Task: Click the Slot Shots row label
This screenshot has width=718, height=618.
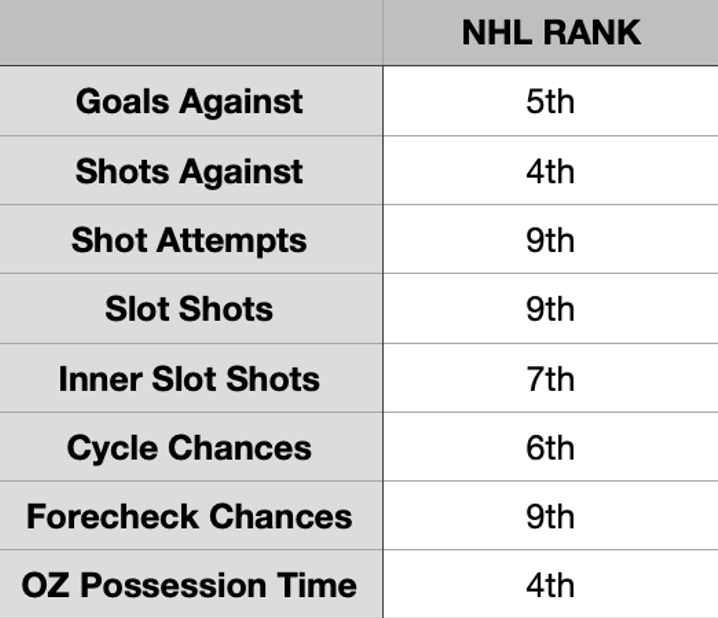Action: 189,309
